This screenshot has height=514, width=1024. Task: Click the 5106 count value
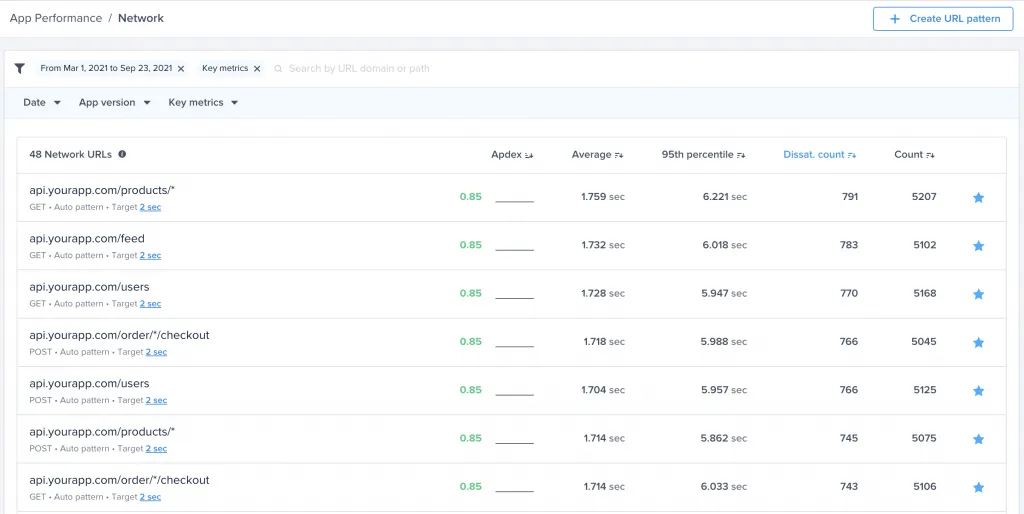pyautogui.click(x=925, y=487)
